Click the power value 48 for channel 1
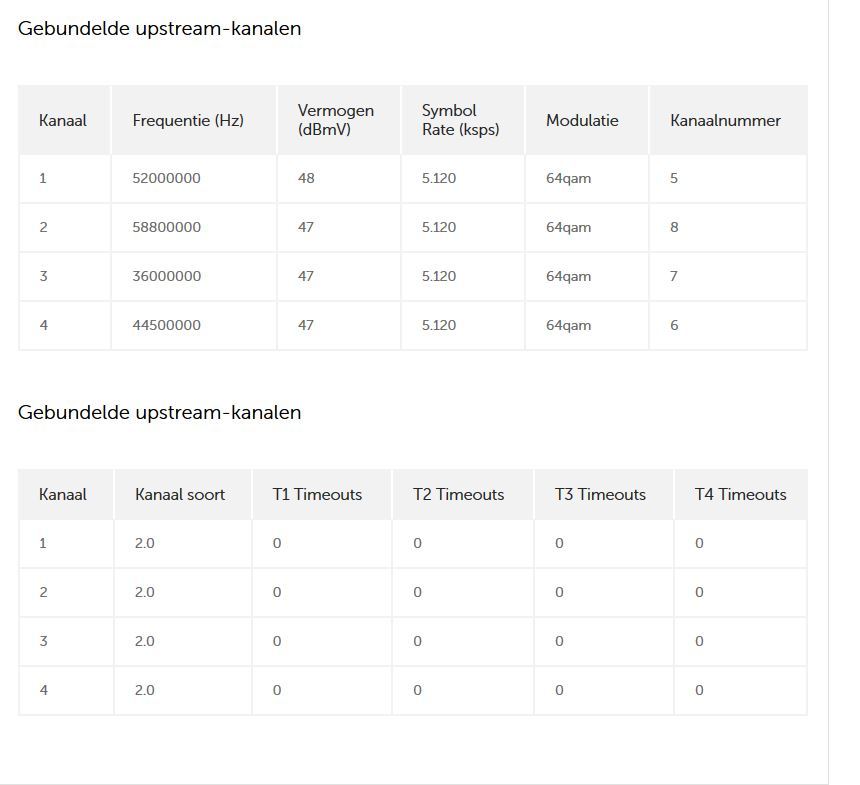 point(306,178)
